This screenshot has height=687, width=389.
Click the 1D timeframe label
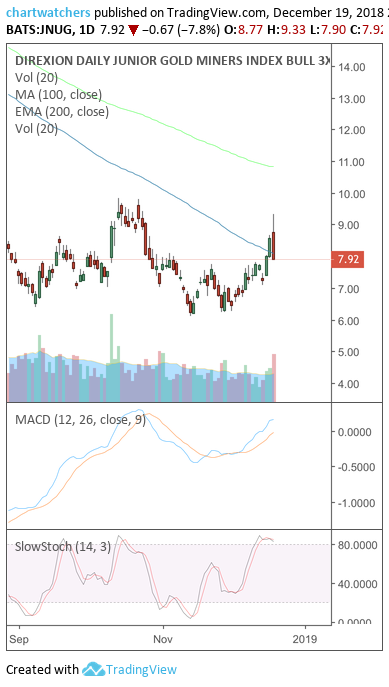(x=86, y=31)
